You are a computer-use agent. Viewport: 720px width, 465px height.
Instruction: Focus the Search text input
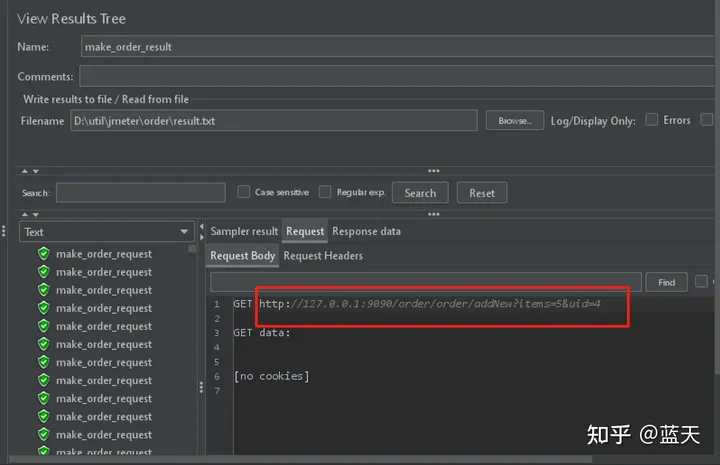point(141,192)
